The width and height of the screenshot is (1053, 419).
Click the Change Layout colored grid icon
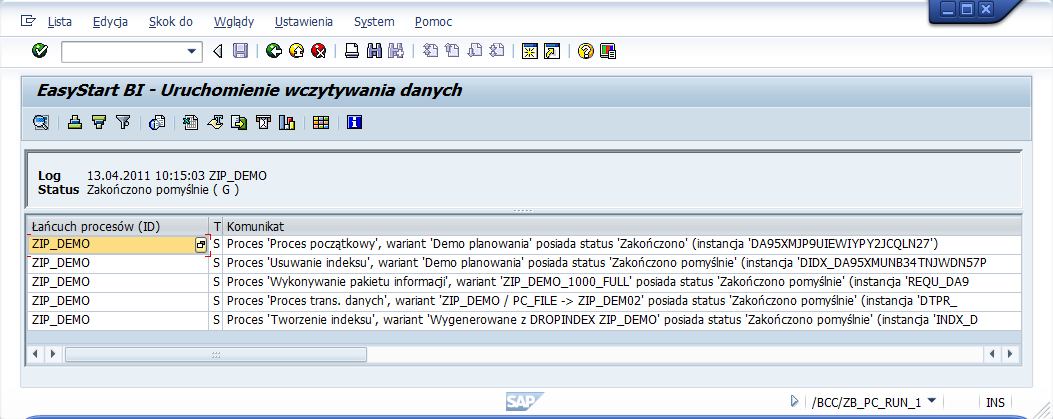coord(321,122)
